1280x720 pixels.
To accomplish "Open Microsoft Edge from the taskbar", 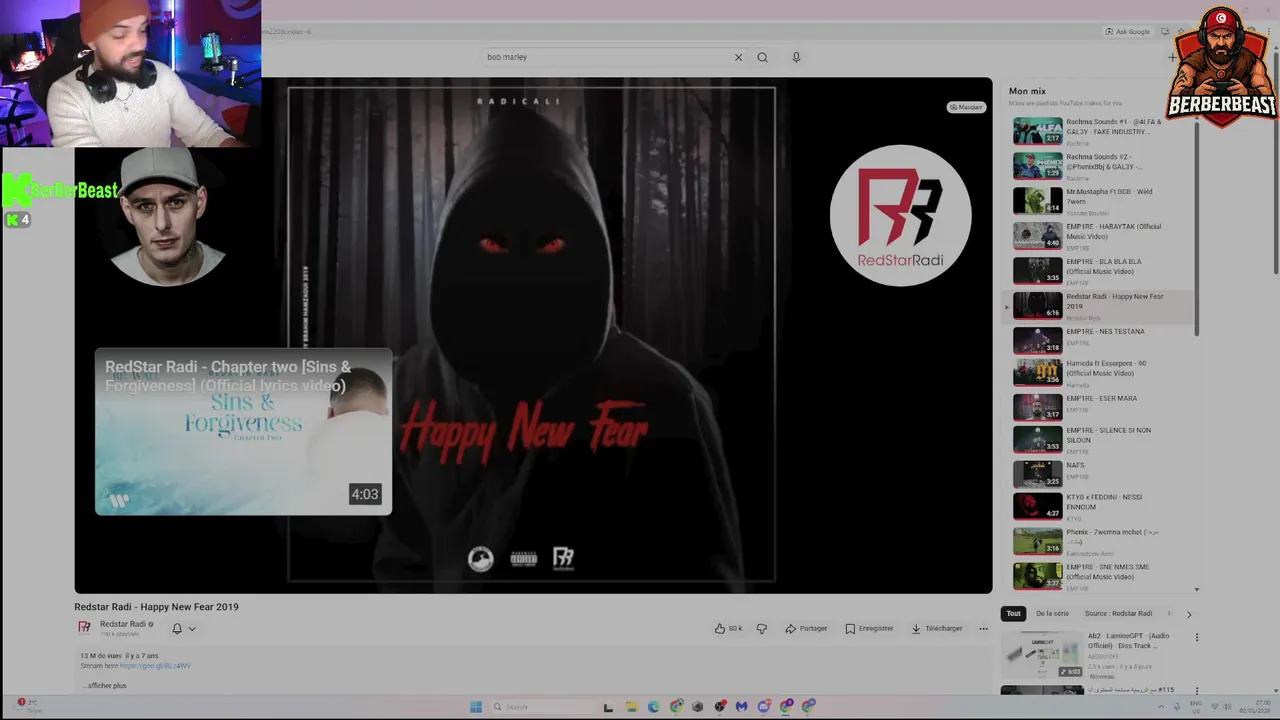I will 653,707.
